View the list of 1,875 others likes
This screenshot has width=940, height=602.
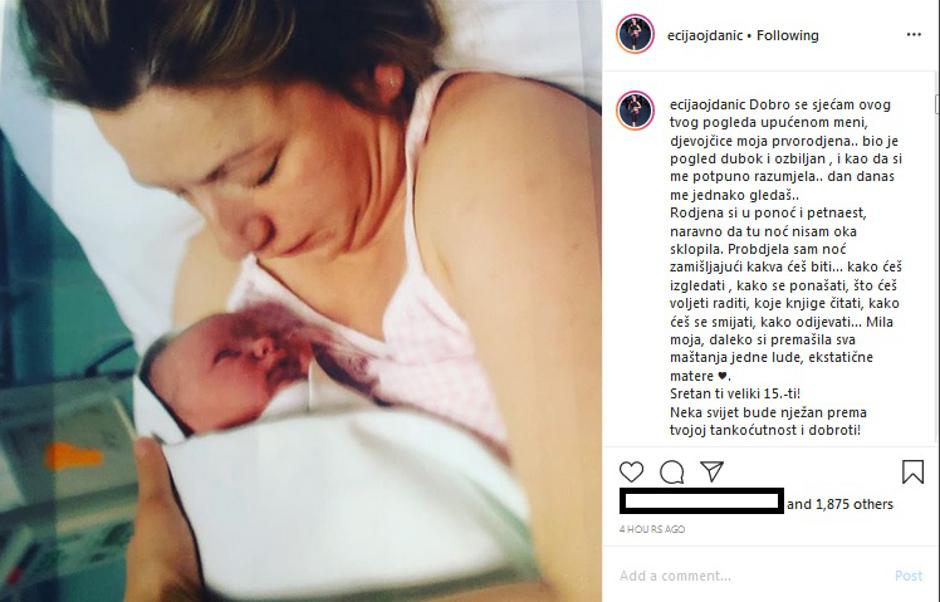click(840, 504)
